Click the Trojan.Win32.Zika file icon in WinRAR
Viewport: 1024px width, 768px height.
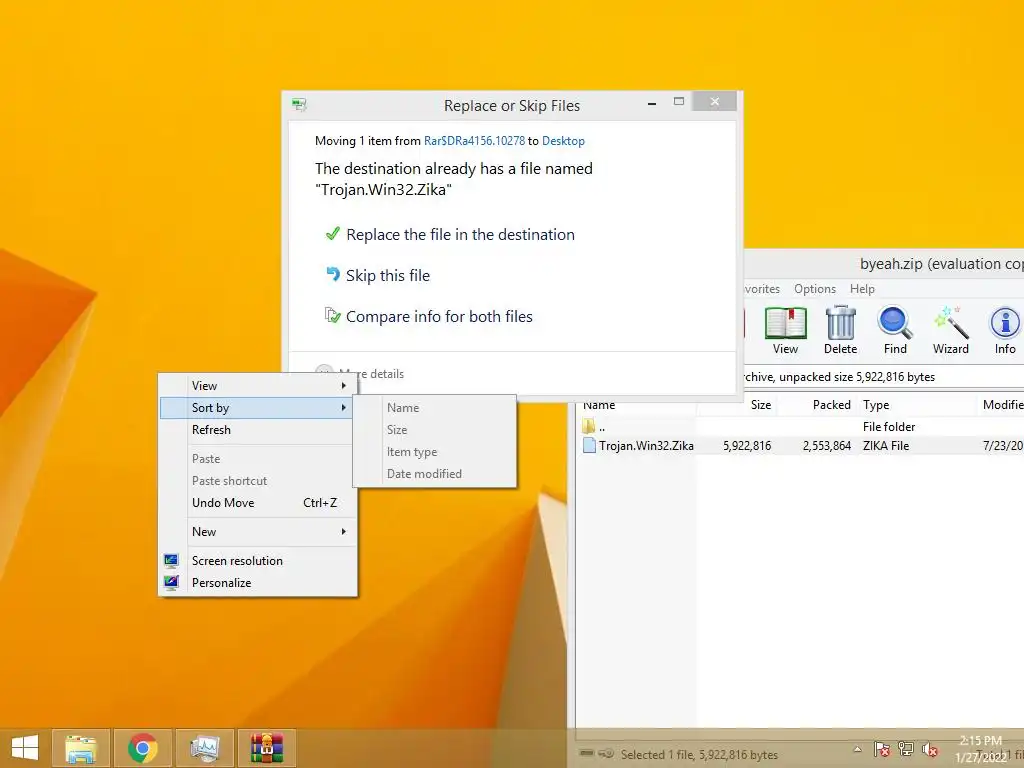[589, 445]
